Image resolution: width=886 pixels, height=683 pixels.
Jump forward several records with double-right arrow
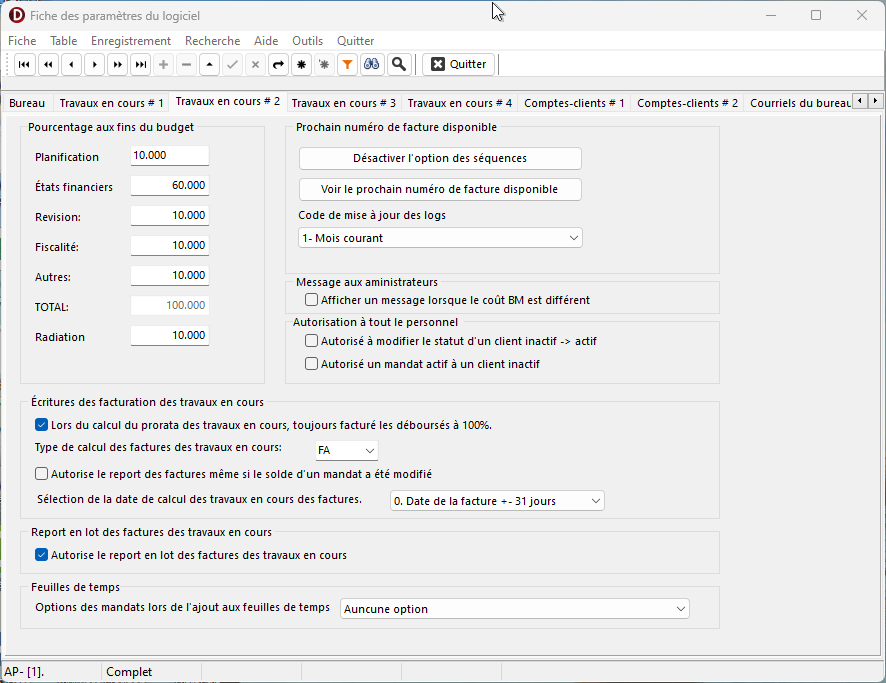pos(118,64)
